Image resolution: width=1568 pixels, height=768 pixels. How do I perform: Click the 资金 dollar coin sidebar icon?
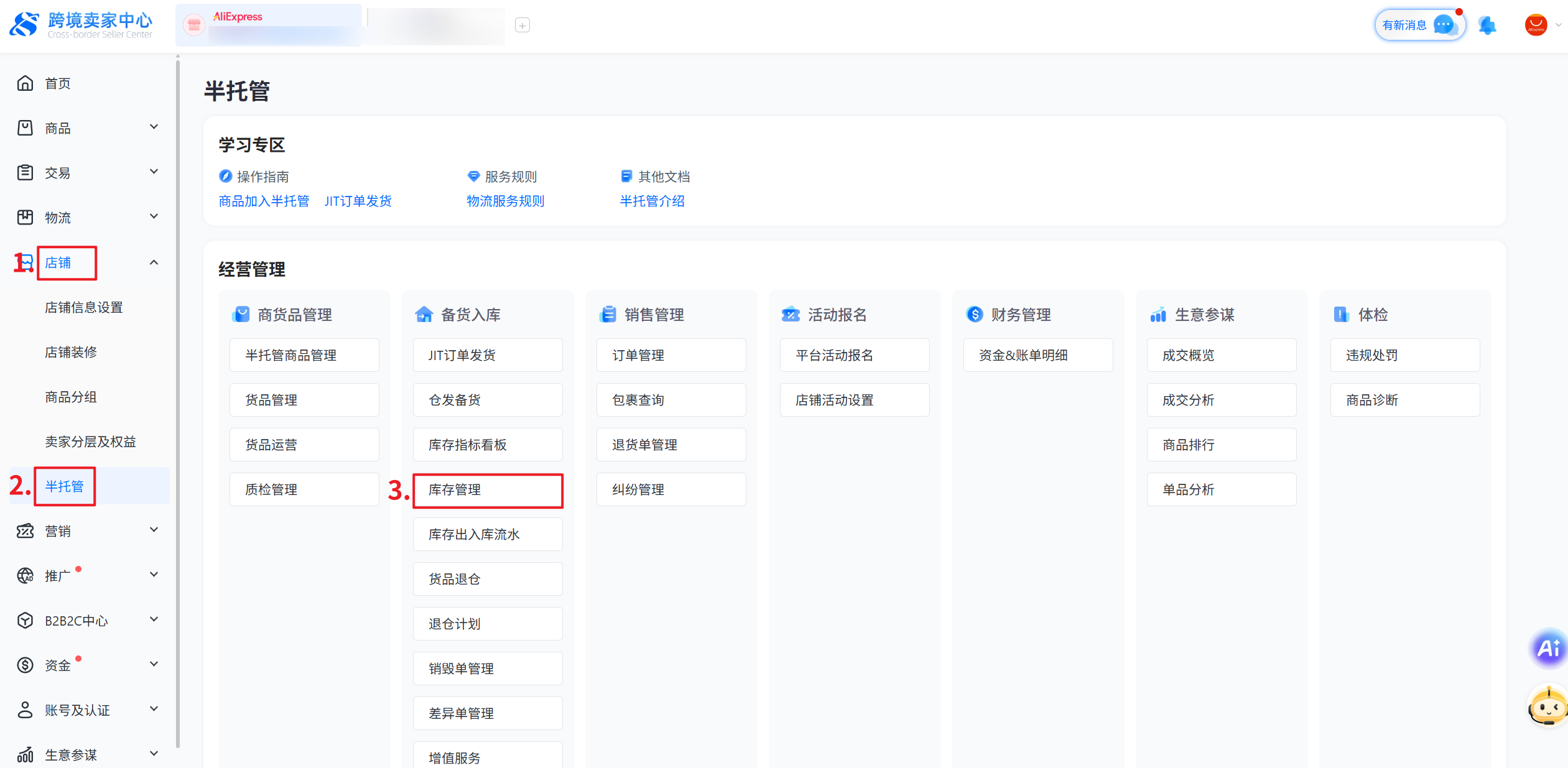coord(25,665)
